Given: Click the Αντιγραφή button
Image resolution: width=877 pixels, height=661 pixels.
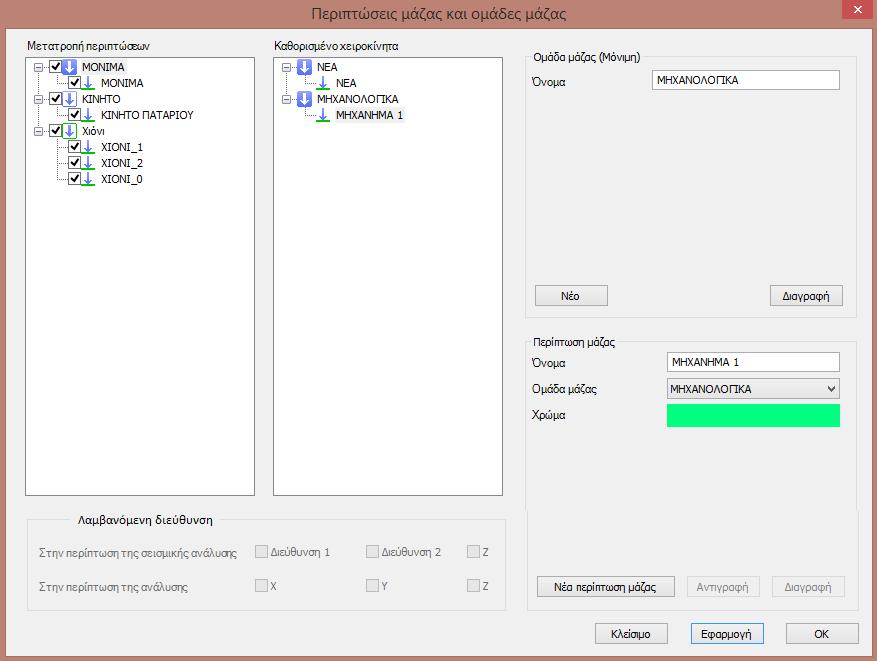Looking at the screenshot, I should coord(723,587).
